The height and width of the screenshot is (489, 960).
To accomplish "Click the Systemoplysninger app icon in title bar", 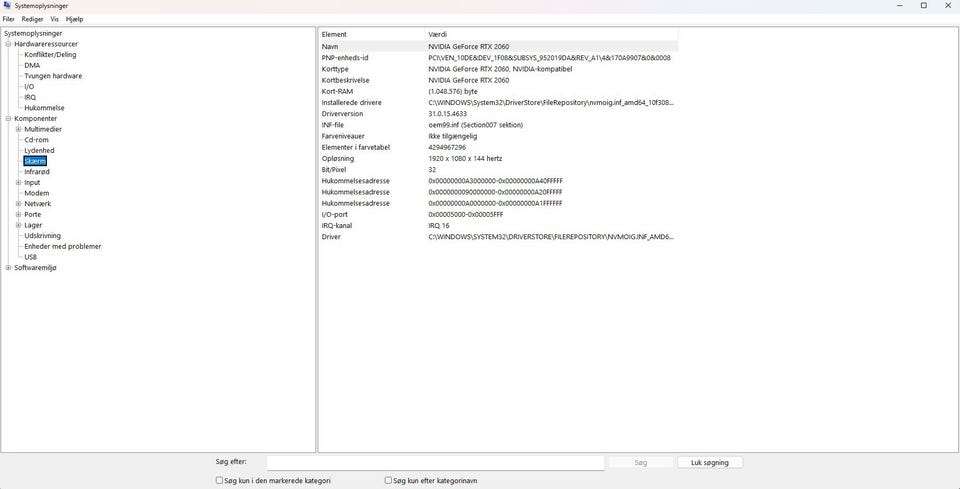I will coord(7,6).
